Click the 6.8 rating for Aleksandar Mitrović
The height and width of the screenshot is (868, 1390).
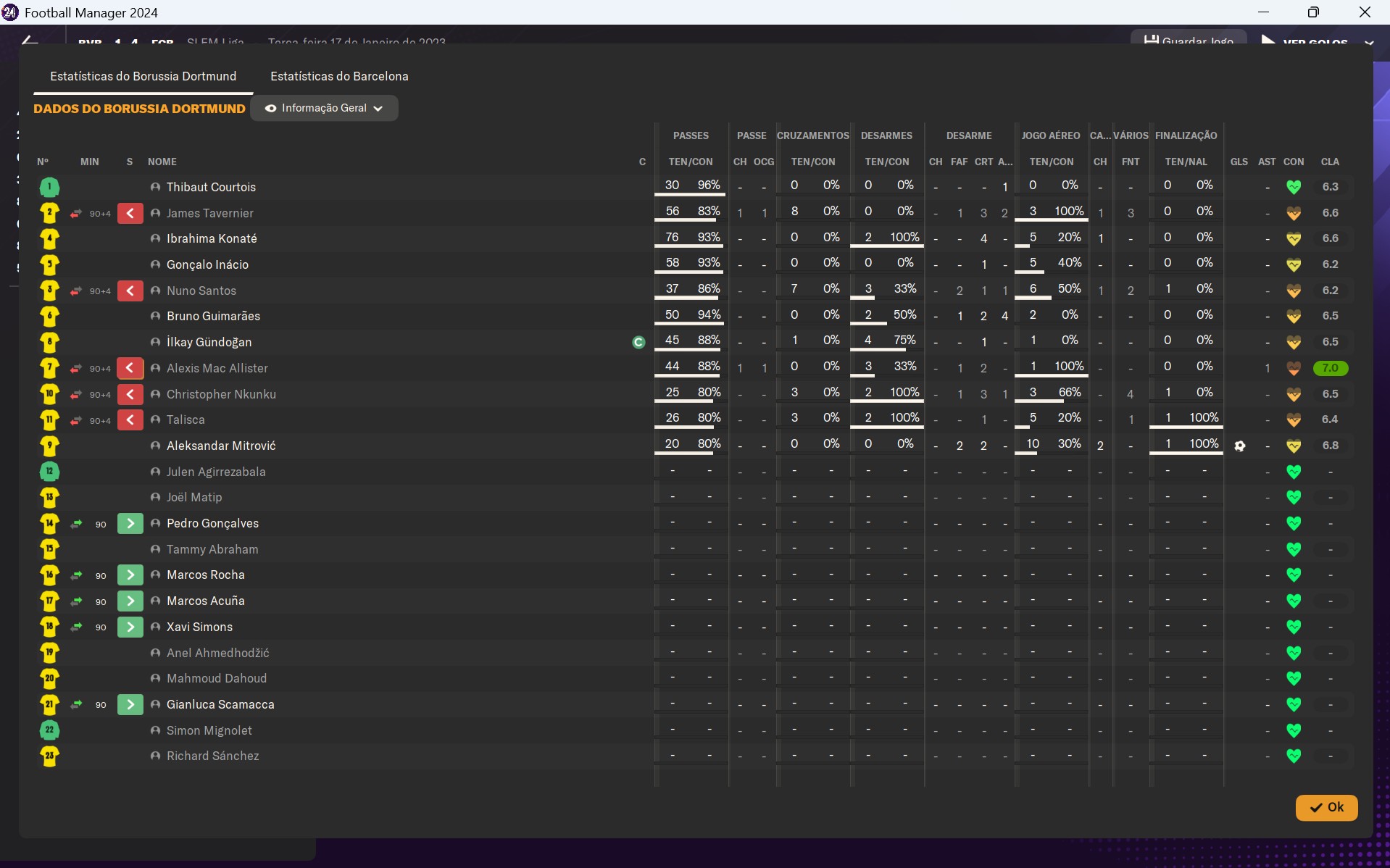pos(1331,446)
